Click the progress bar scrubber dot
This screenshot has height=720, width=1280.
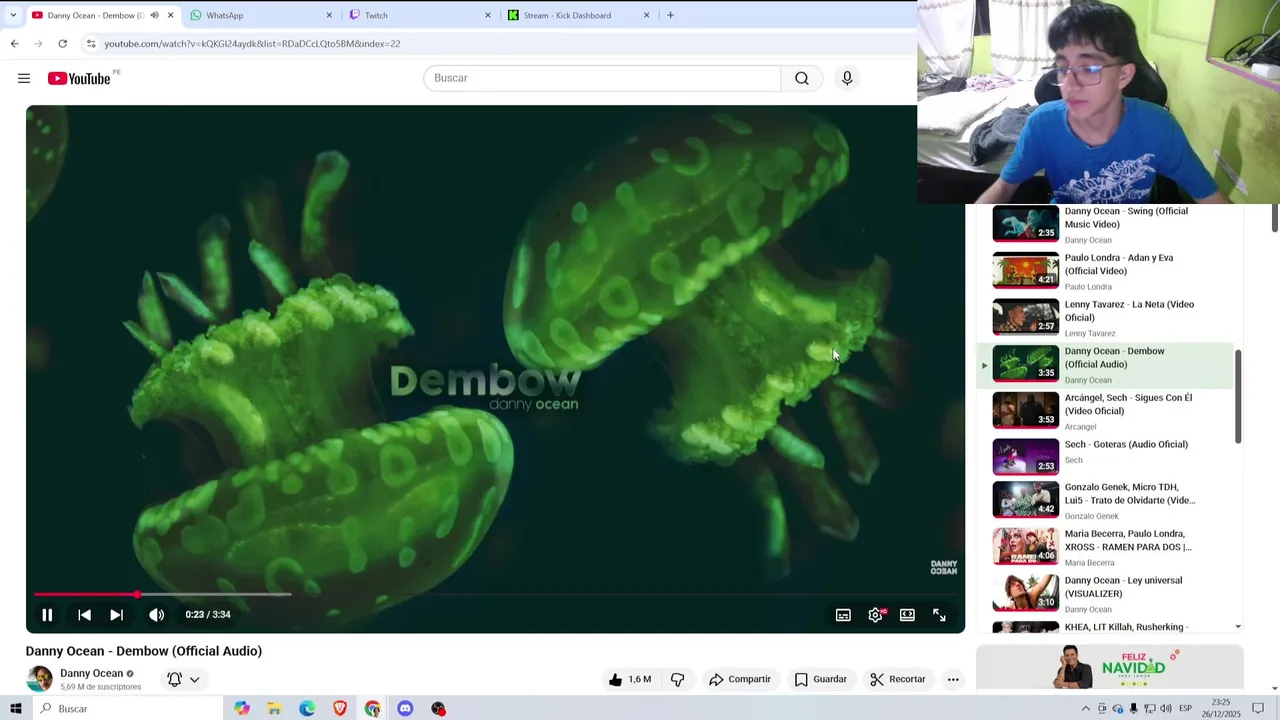(137, 594)
